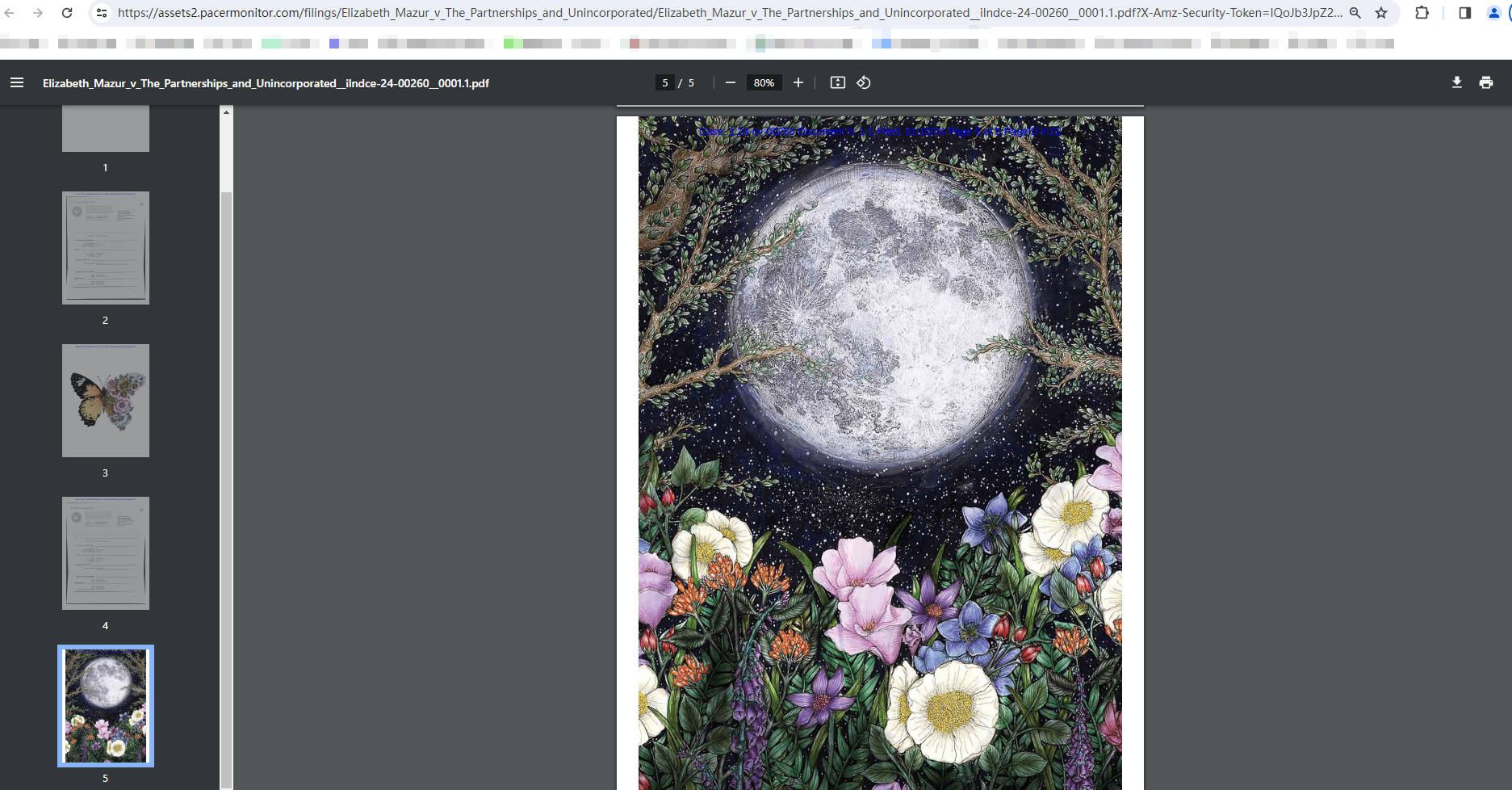The height and width of the screenshot is (790, 1512).
Task: Open the browser extensions puzzle icon
Action: 1422,13
